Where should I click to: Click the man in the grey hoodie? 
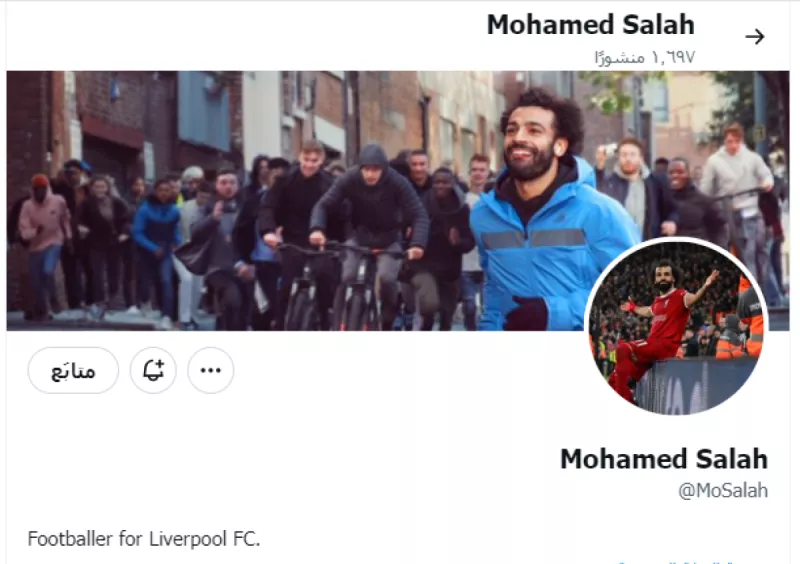[738, 172]
